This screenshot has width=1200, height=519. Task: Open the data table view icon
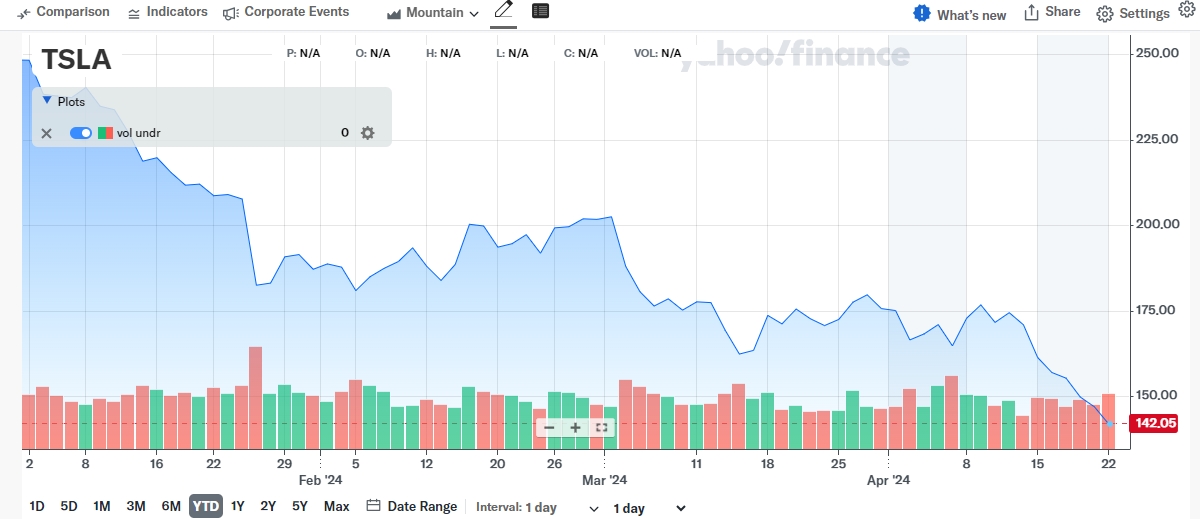[x=540, y=11]
